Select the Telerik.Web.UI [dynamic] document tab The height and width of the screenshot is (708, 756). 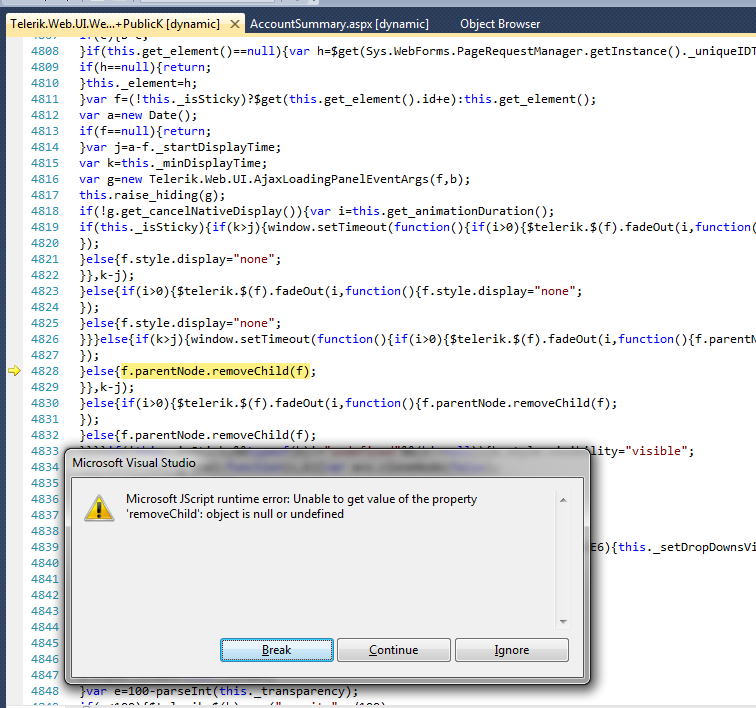115,24
